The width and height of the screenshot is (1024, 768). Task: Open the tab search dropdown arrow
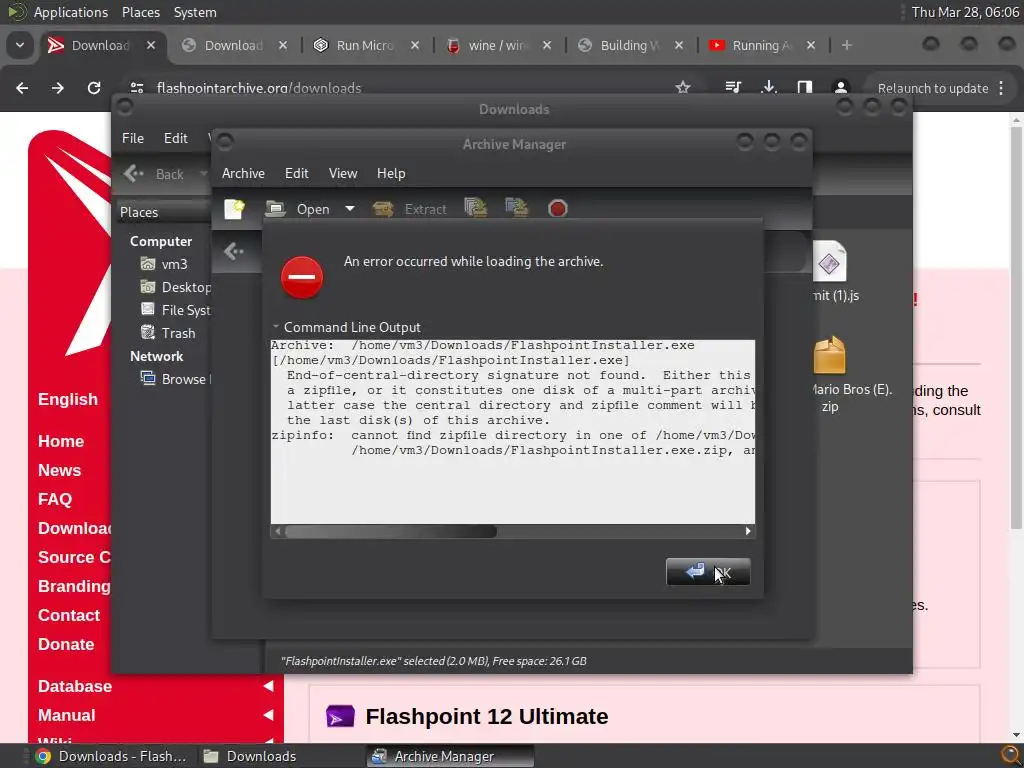tap(20, 45)
